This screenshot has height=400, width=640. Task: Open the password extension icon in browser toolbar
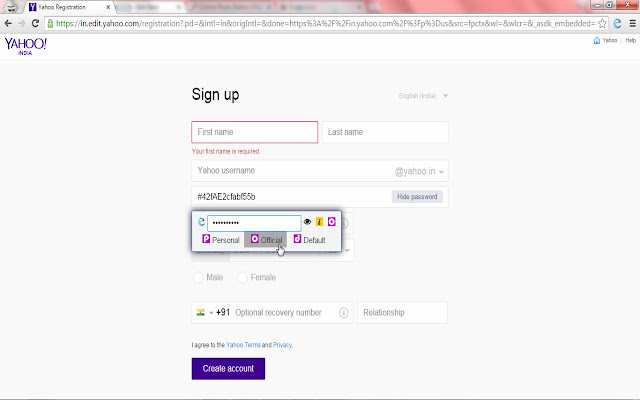pos(617,24)
